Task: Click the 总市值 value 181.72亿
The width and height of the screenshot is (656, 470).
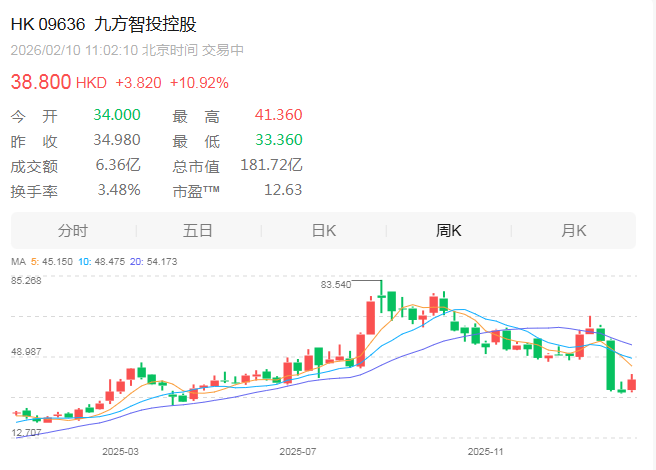Action: 271,165
